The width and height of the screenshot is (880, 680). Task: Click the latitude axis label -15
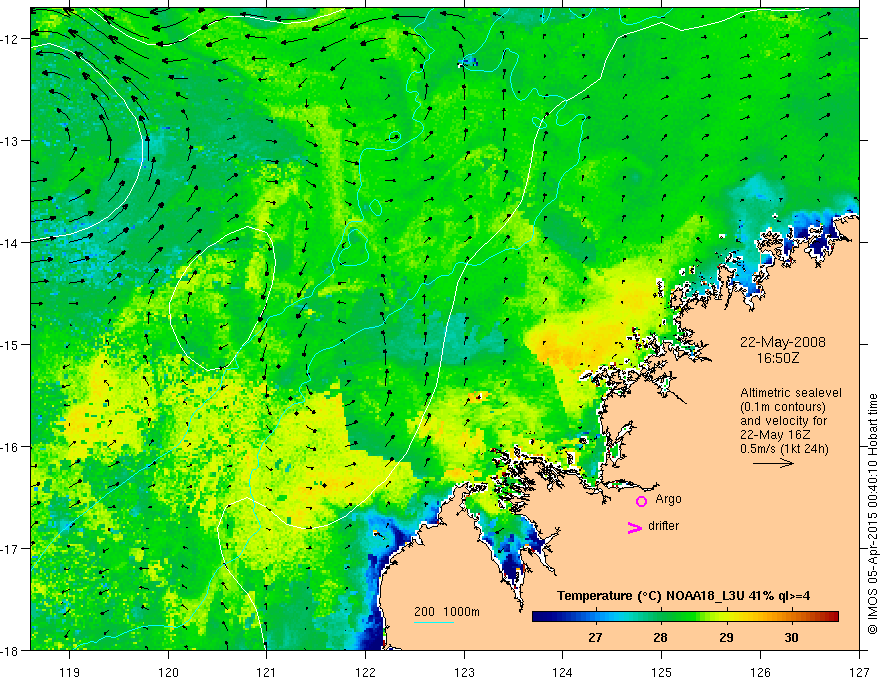coord(10,344)
